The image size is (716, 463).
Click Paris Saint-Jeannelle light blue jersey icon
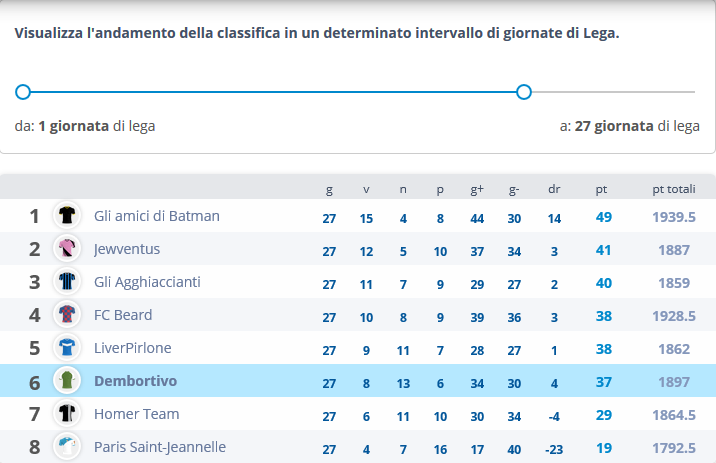pos(67,446)
